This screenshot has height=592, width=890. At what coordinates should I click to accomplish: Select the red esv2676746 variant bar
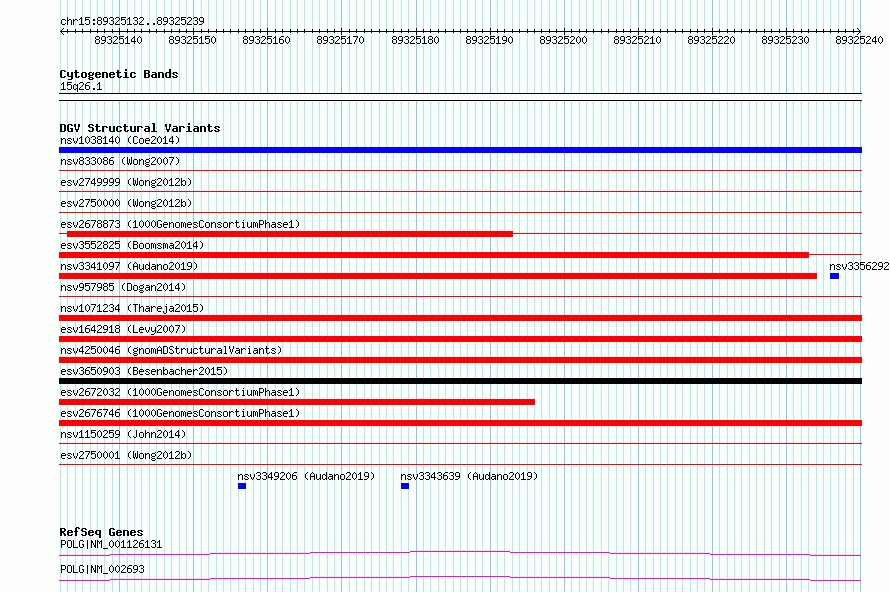(460, 423)
